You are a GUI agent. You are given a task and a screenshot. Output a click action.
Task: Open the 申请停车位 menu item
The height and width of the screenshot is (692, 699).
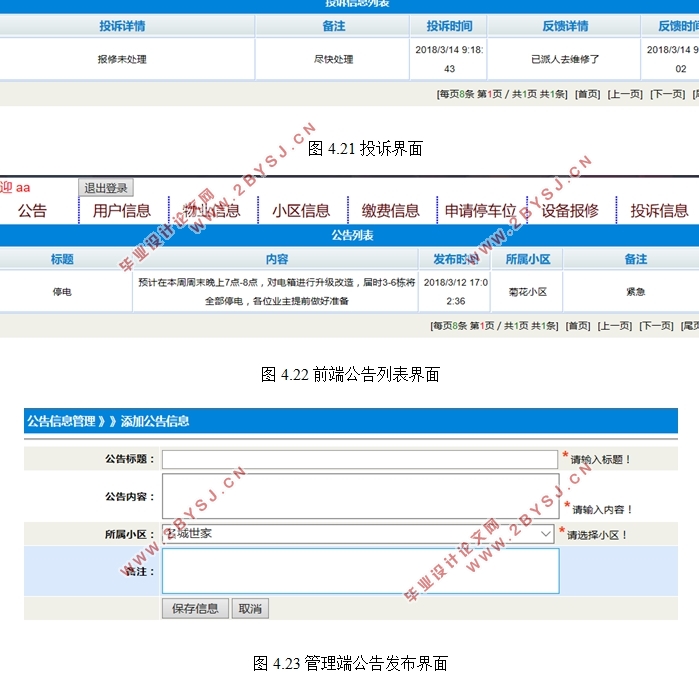480,210
